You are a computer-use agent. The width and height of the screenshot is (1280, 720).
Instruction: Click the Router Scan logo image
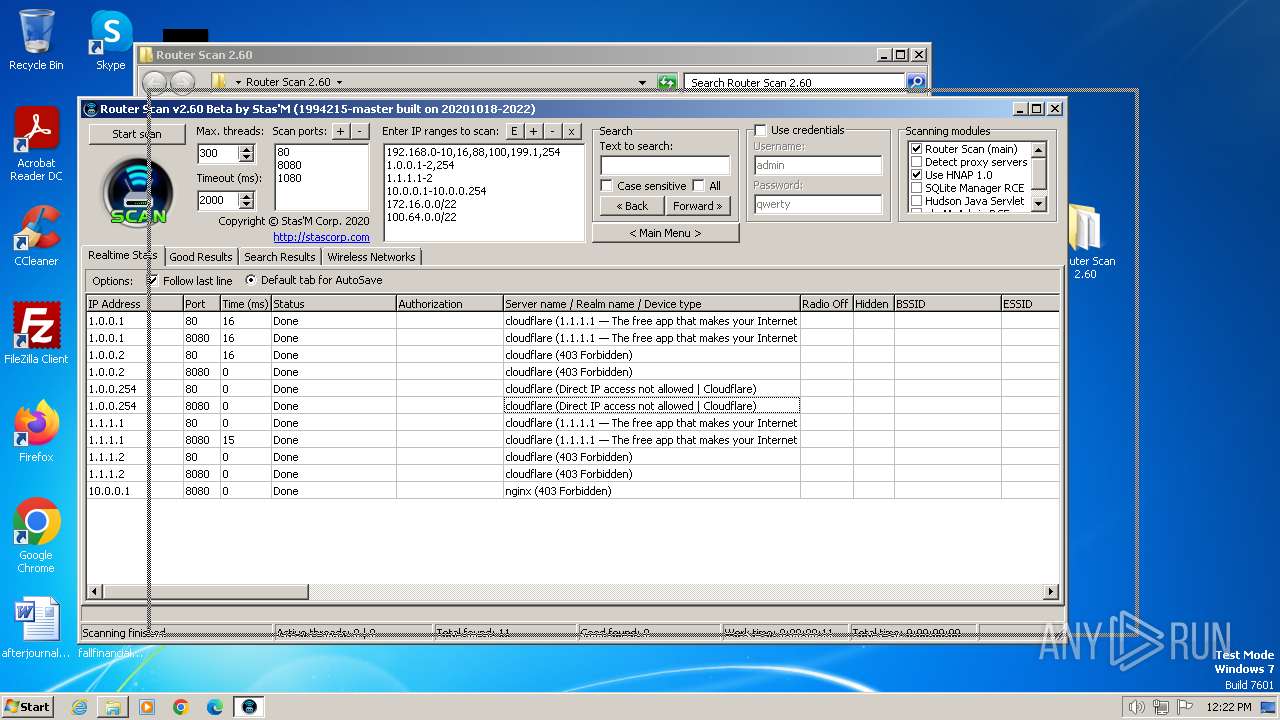click(138, 192)
